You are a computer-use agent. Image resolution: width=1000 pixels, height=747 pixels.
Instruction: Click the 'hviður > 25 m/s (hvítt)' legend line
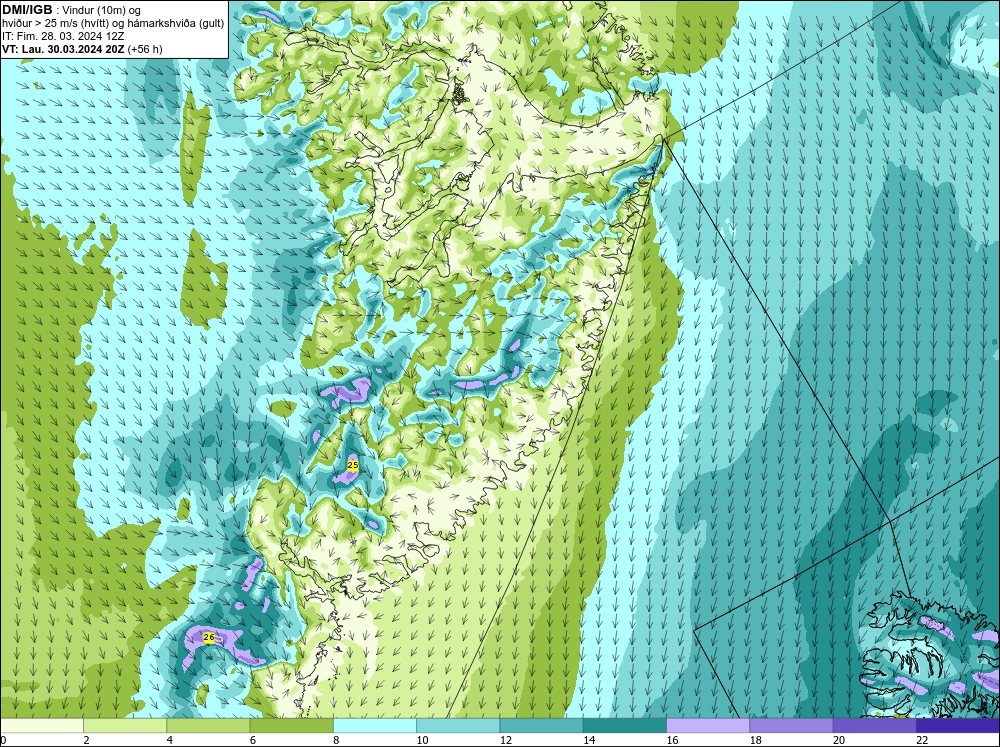click(113, 24)
